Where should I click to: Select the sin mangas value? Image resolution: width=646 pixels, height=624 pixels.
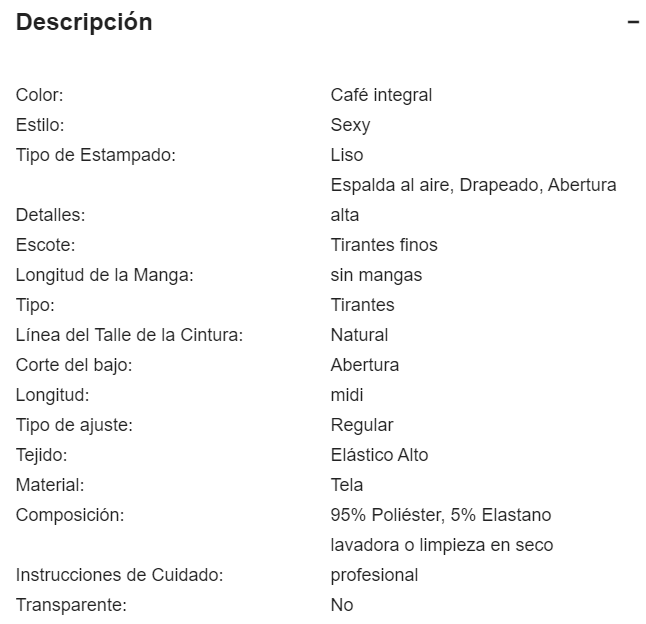[376, 275]
